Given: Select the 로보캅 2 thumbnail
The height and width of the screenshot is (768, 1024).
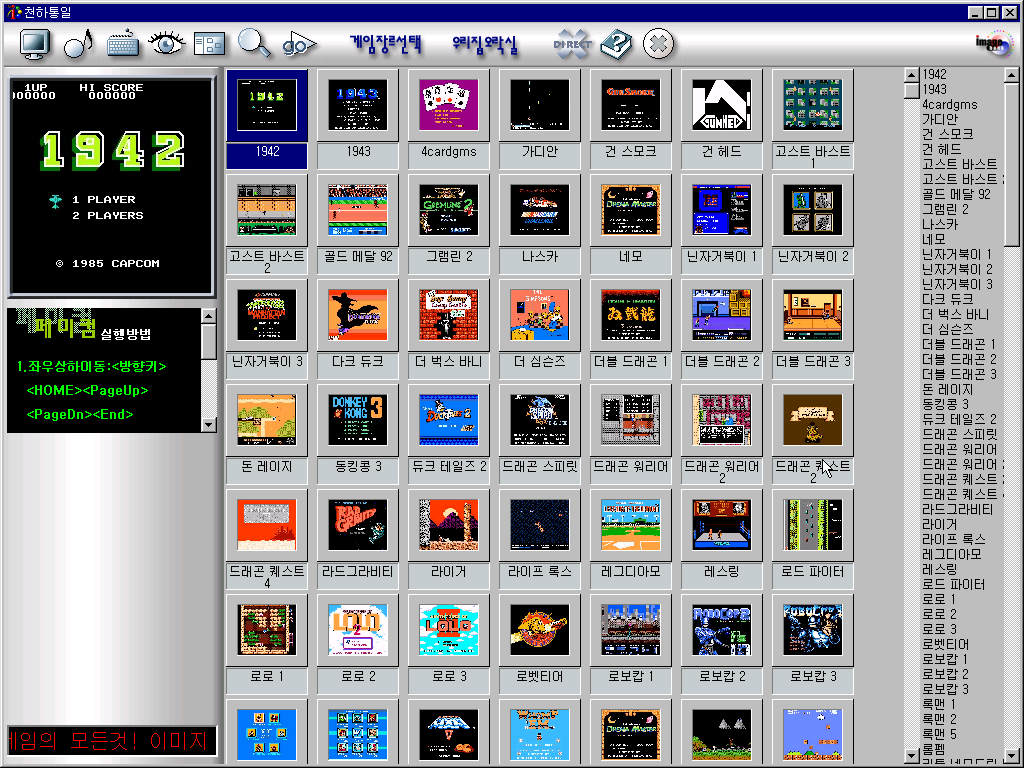Looking at the screenshot, I should click(721, 631).
